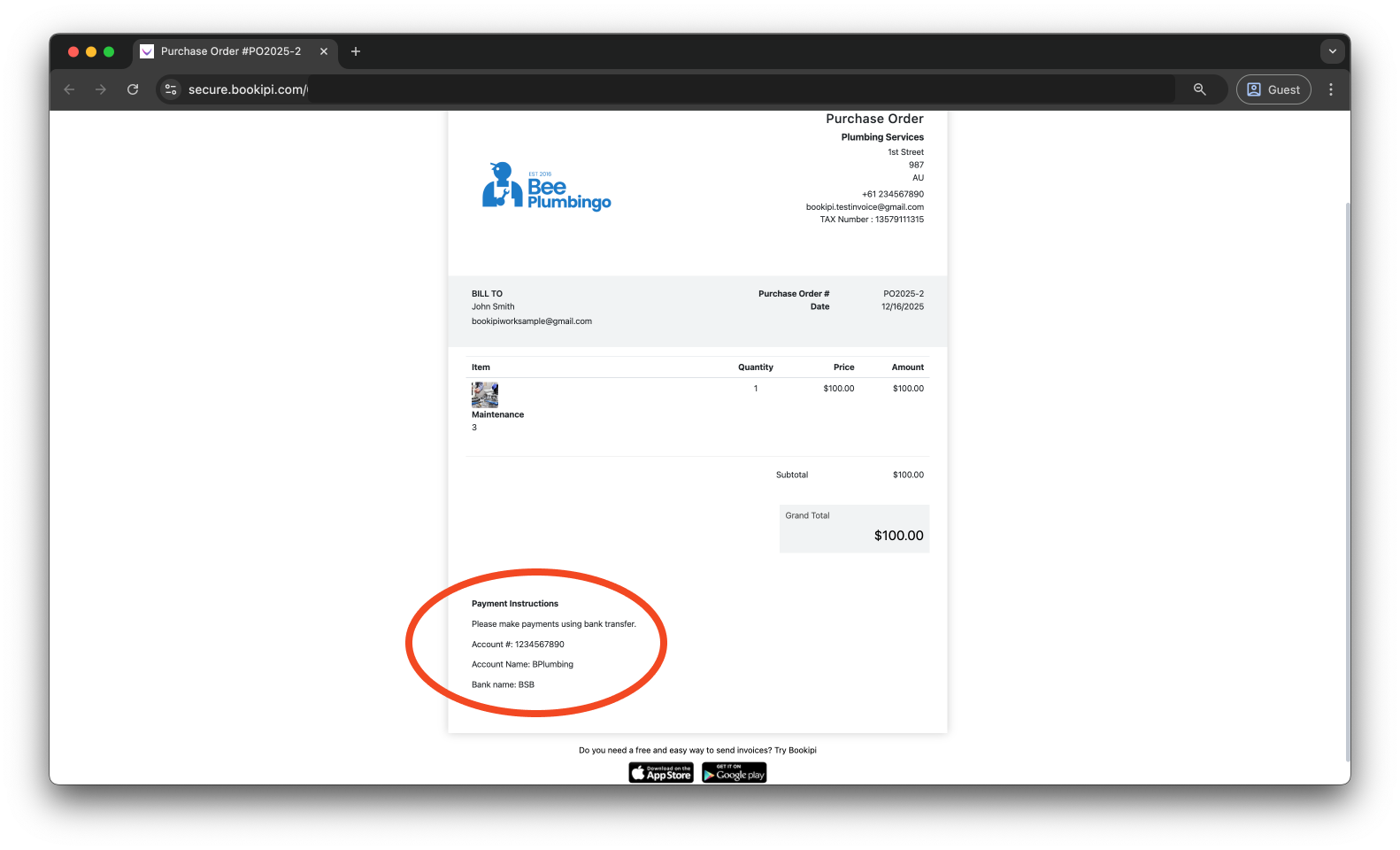This screenshot has width=1400, height=850.
Task: Click the Maintenance item thumbnail image
Action: (485, 395)
